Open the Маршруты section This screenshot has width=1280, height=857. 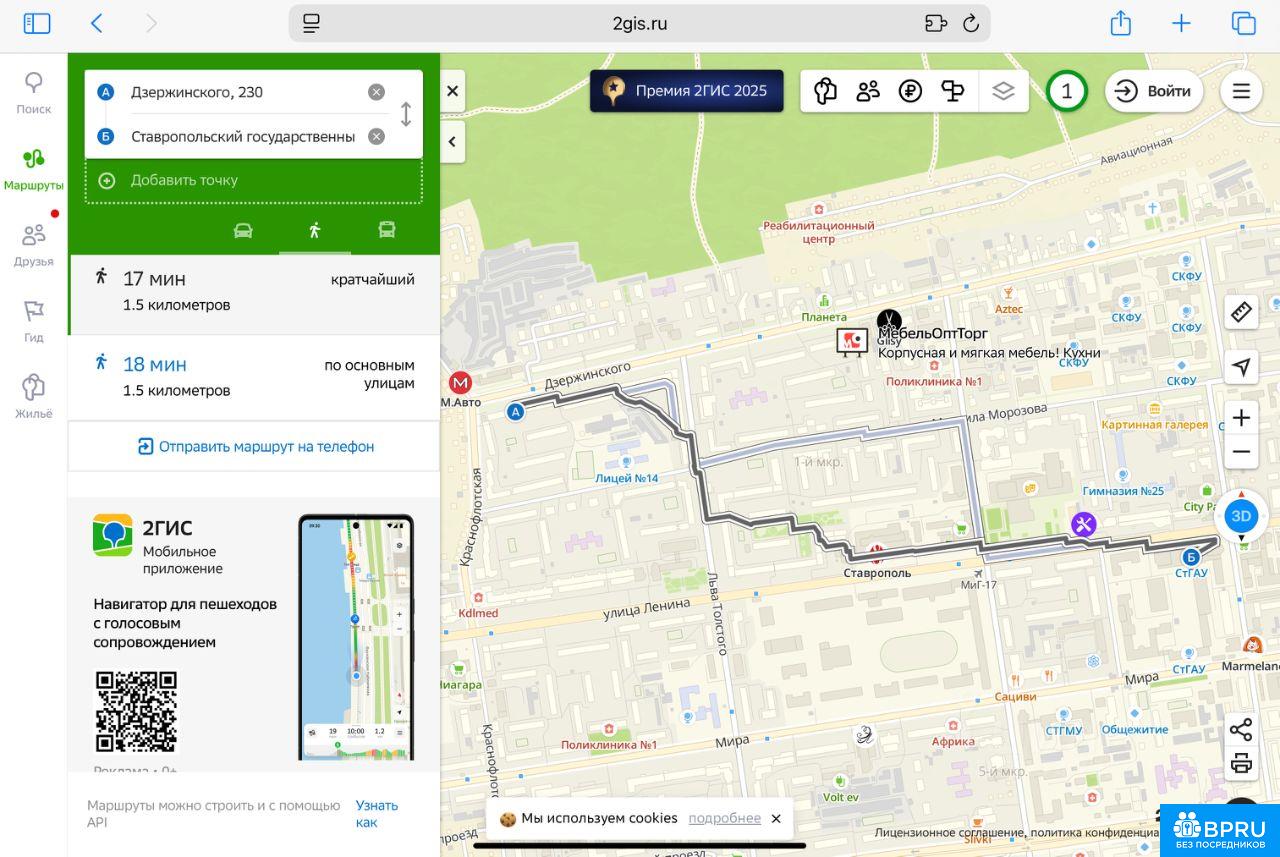point(34,169)
